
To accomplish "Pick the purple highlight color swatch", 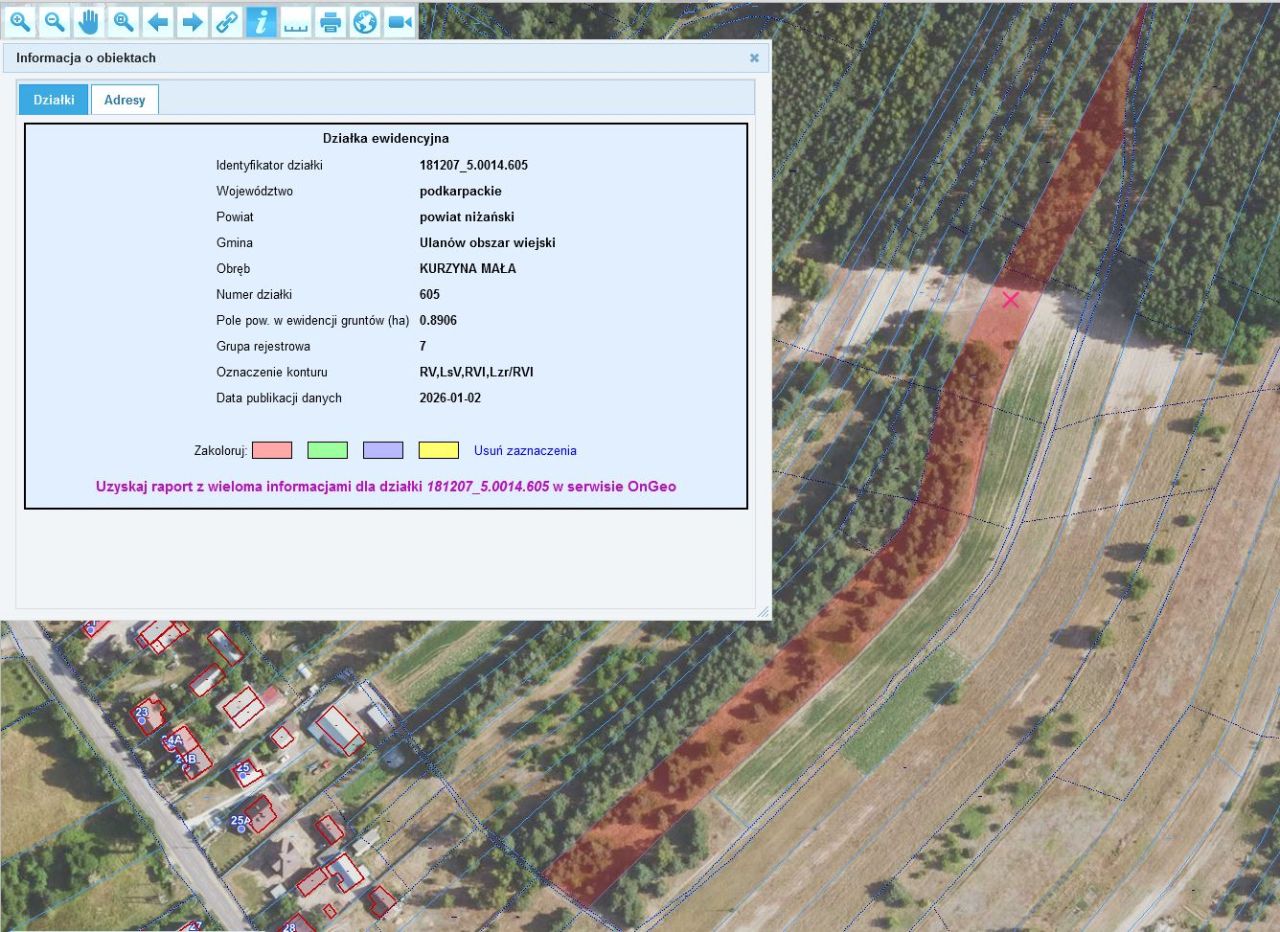I will pos(383,450).
